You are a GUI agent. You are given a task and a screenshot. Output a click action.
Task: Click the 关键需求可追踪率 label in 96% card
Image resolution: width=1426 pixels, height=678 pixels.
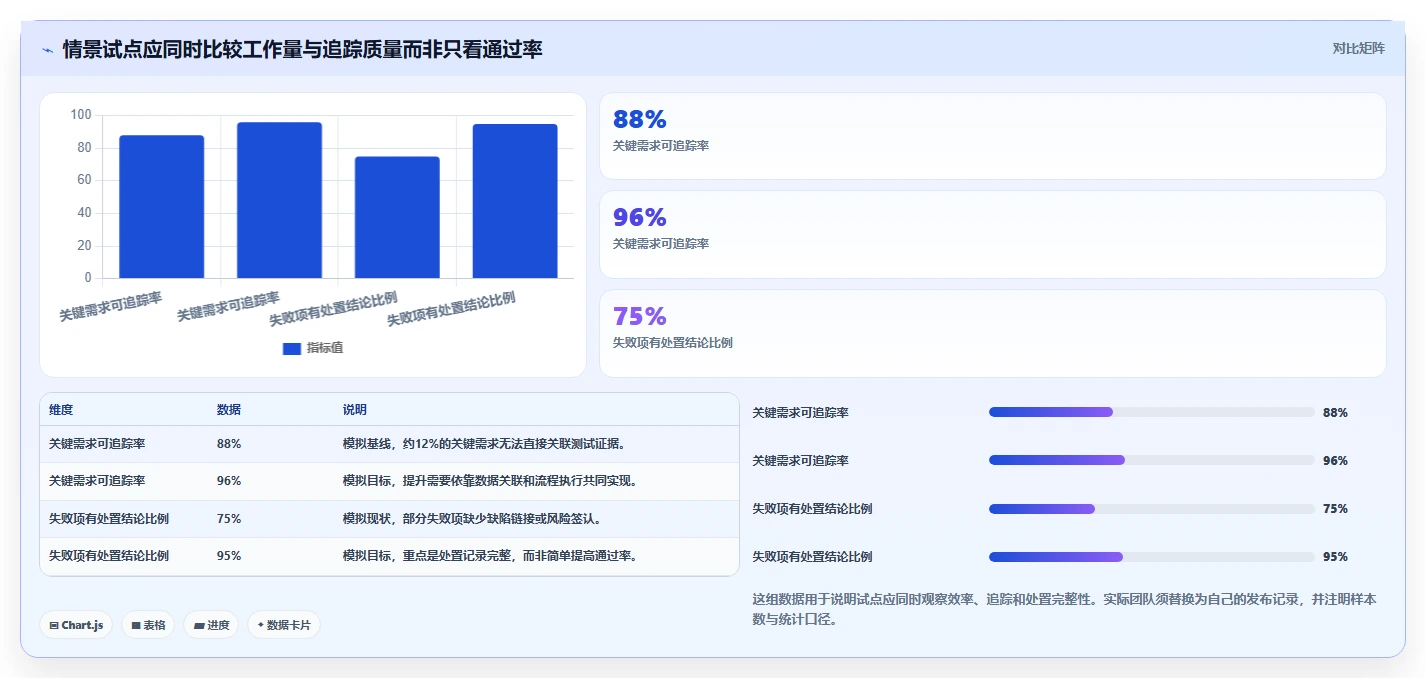click(x=661, y=244)
